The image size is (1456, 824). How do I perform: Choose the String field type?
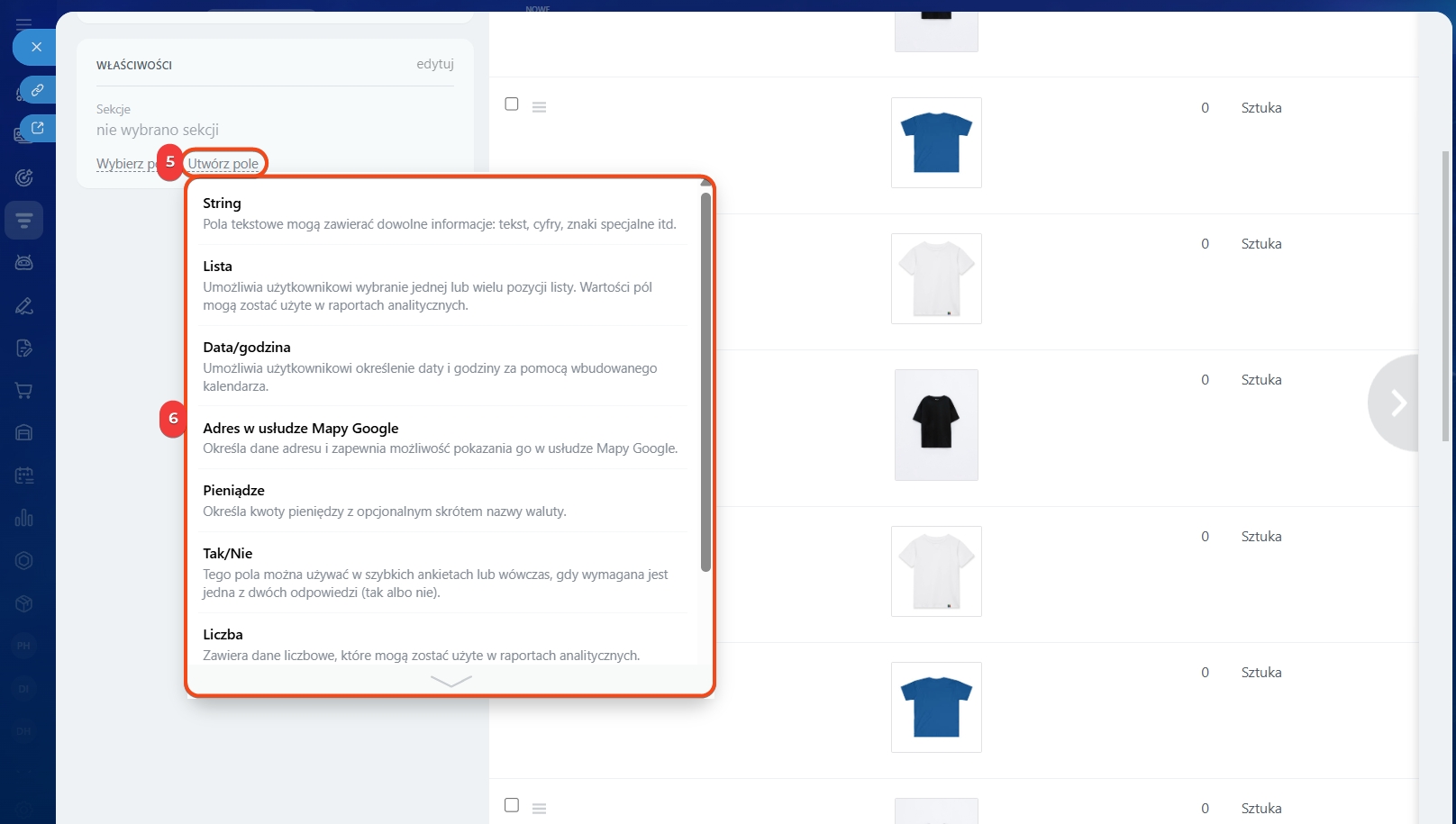443,213
